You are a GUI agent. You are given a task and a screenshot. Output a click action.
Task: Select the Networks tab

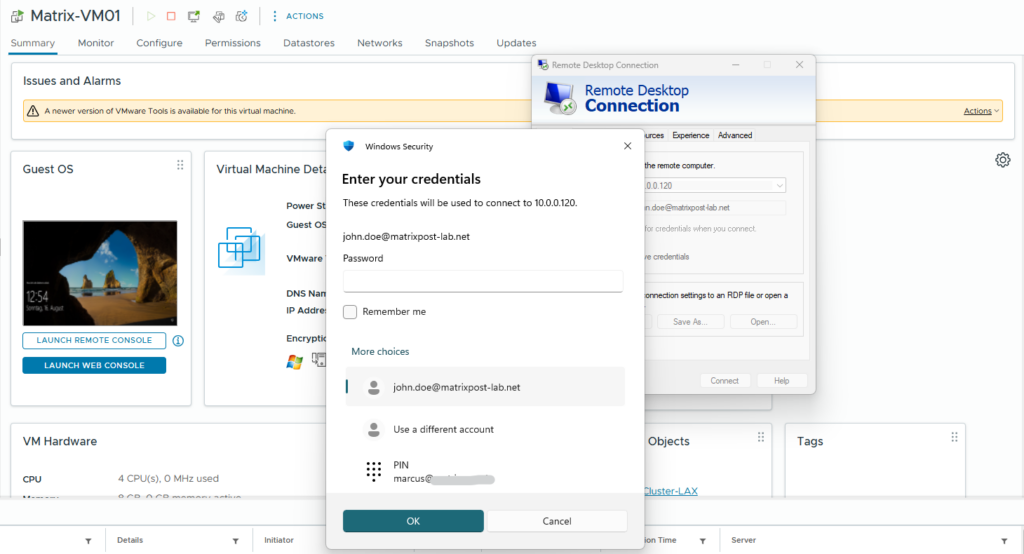coord(379,43)
